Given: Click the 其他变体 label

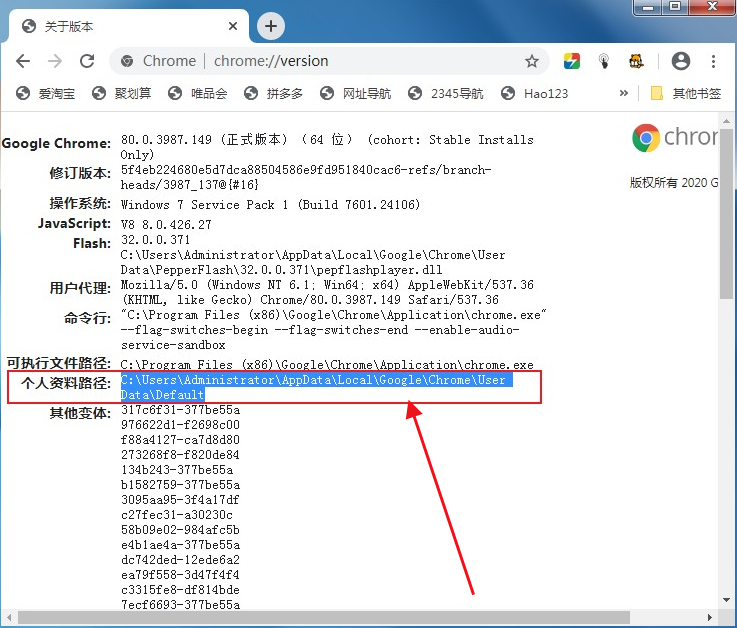Looking at the screenshot, I should [x=80, y=413].
